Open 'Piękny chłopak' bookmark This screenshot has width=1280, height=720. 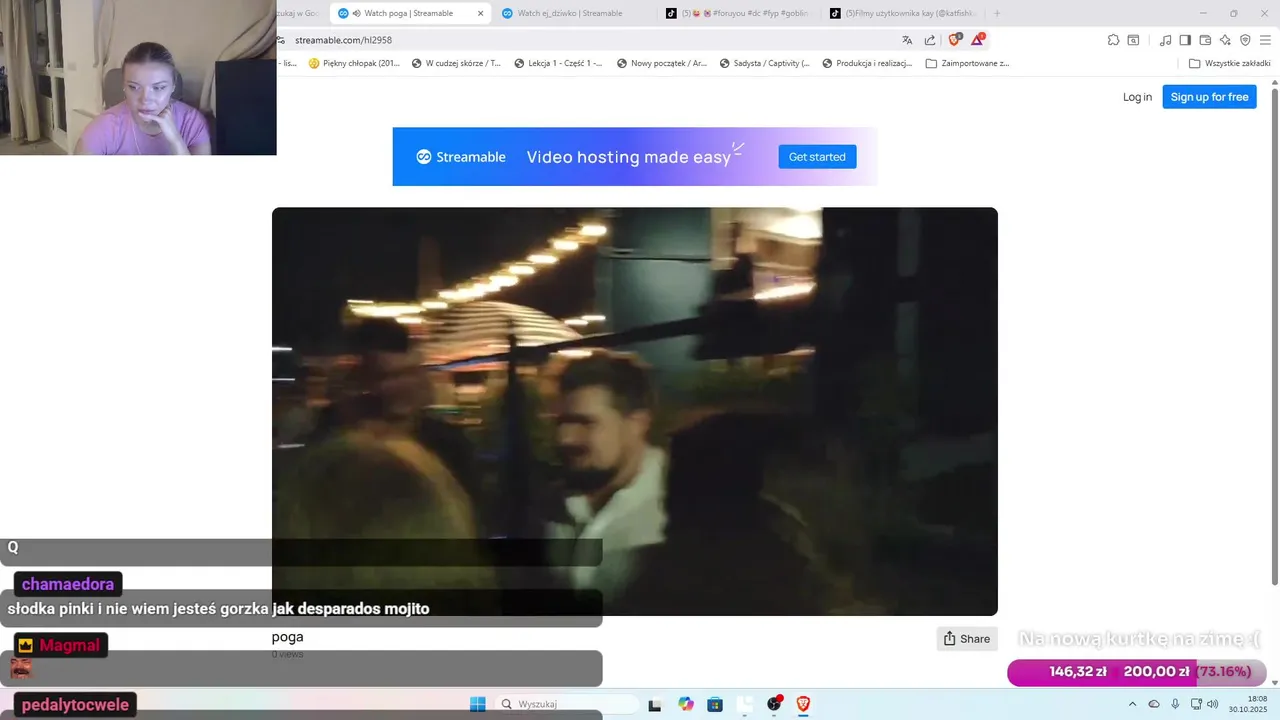pyautogui.click(x=354, y=63)
